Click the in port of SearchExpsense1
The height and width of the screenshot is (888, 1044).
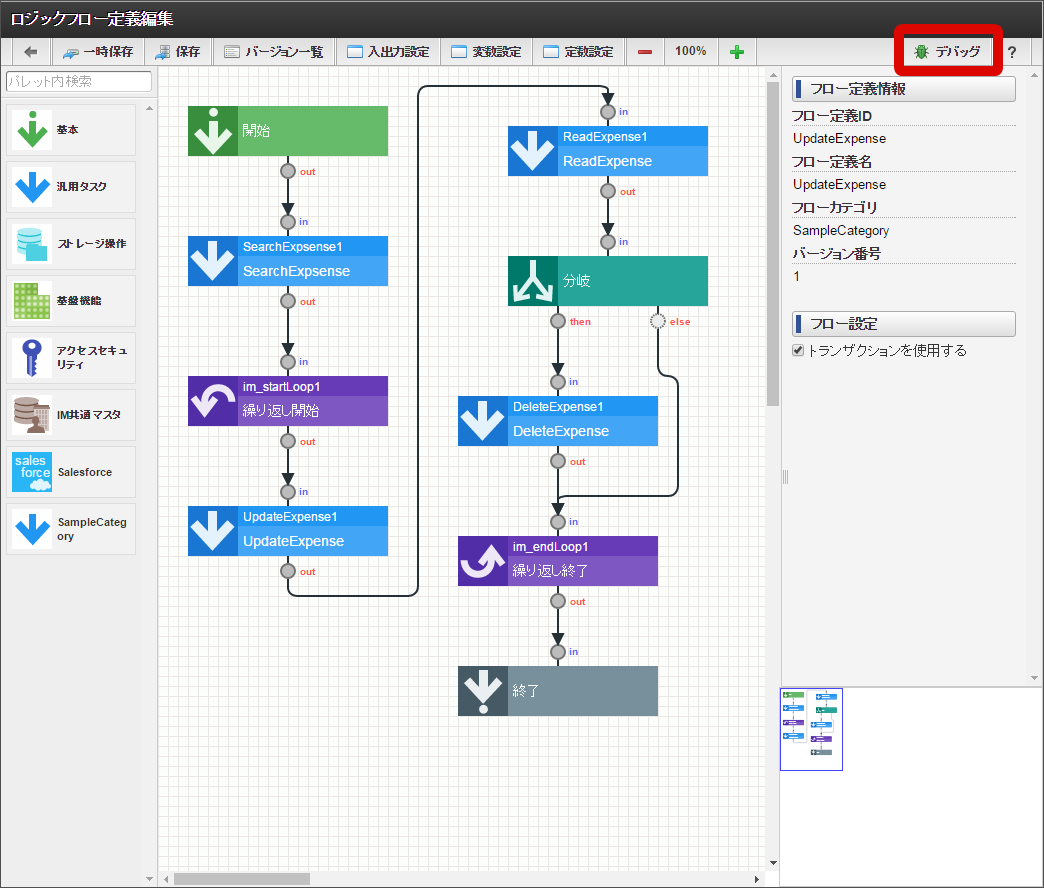click(288, 222)
